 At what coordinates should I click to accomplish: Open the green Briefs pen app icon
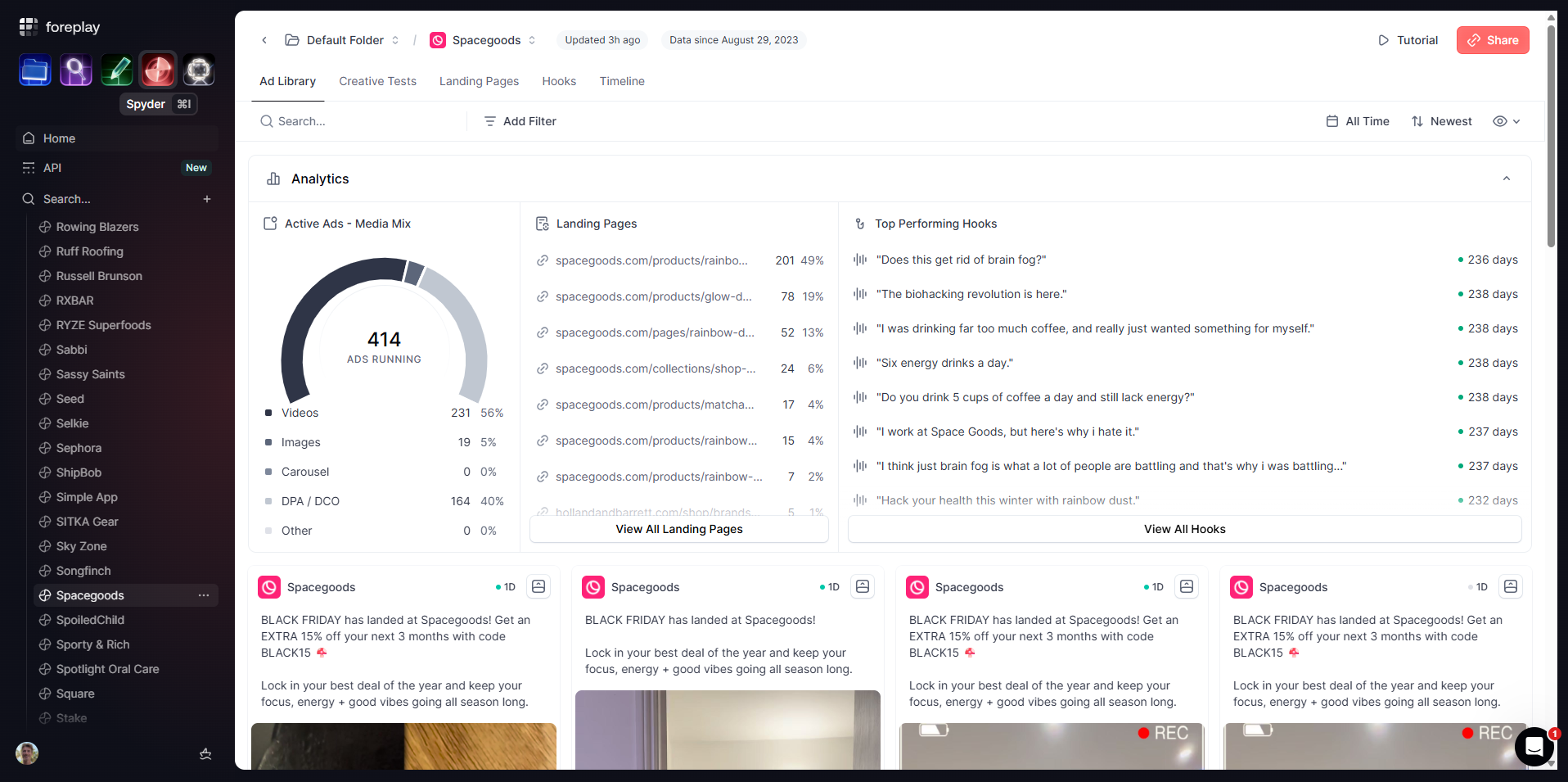(117, 70)
